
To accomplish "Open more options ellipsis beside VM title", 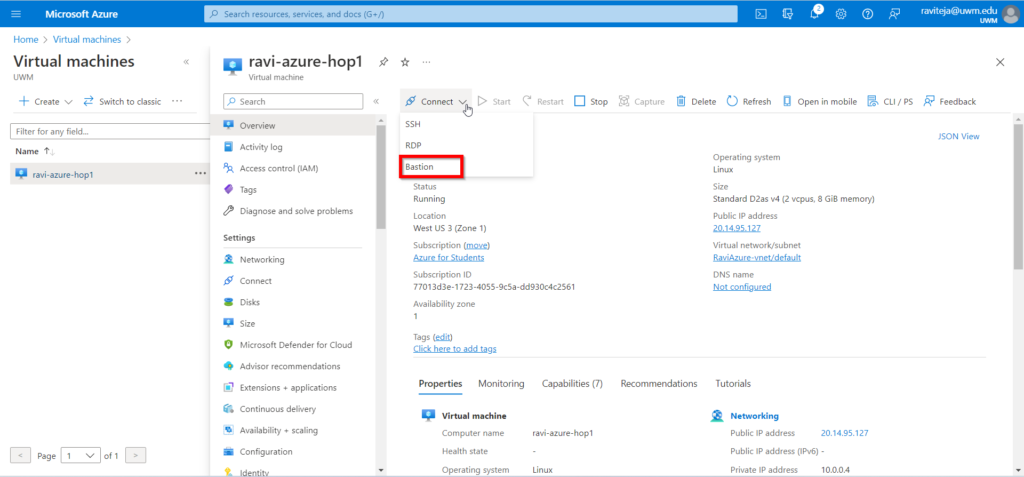I will tap(426, 62).
